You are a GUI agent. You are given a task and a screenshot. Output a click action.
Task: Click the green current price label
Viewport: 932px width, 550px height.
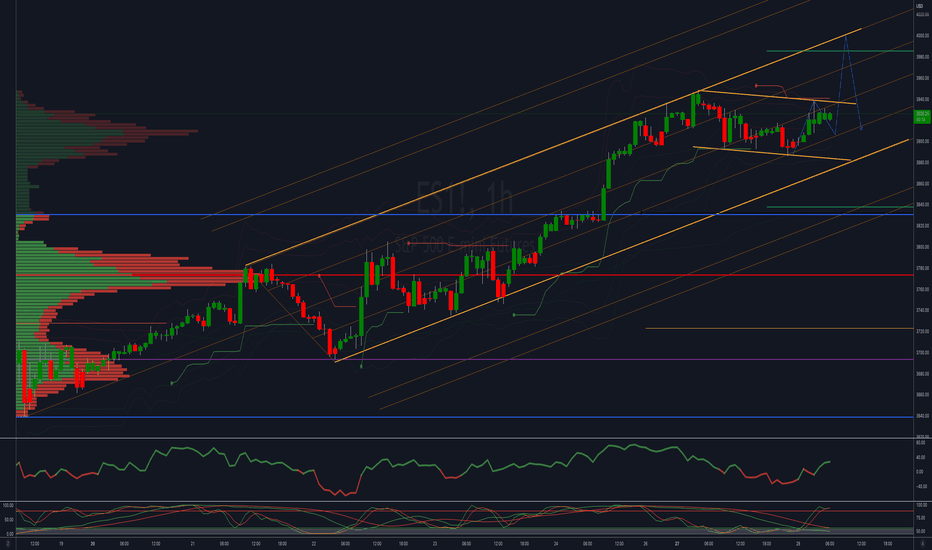point(922,117)
